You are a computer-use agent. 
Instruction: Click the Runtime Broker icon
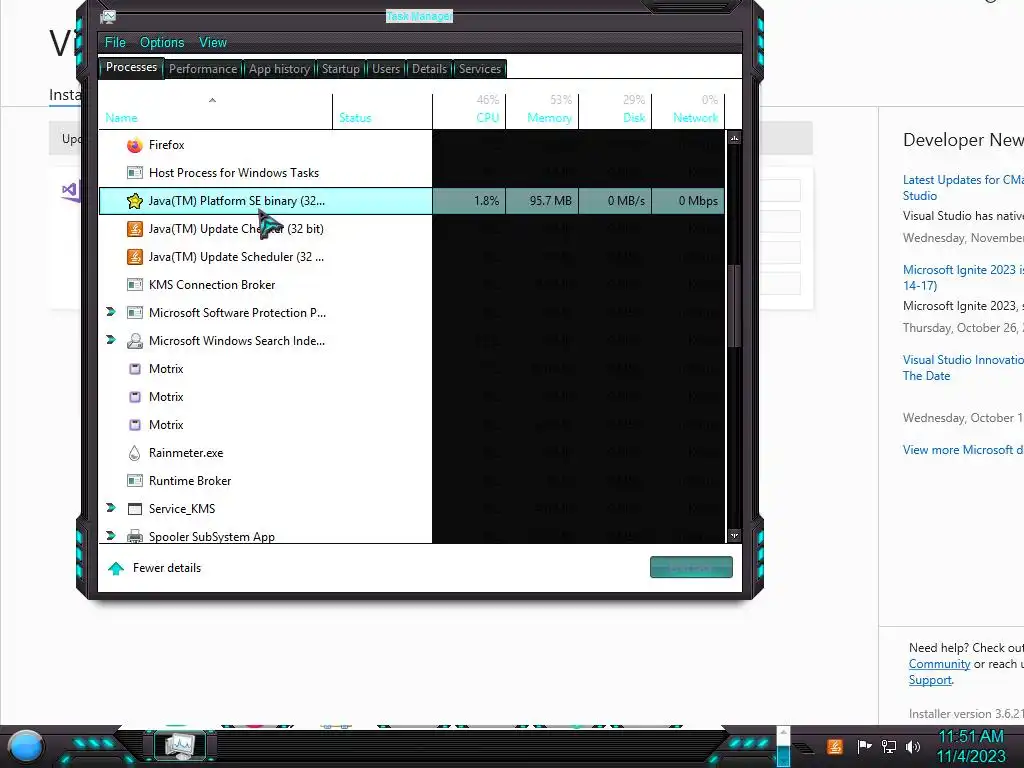pyautogui.click(x=135, y=481)
